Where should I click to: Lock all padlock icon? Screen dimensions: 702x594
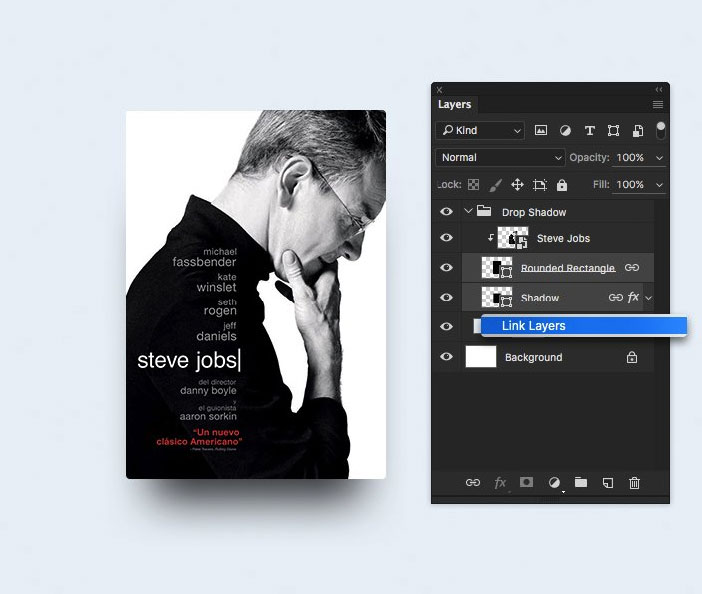coord(562,184)
